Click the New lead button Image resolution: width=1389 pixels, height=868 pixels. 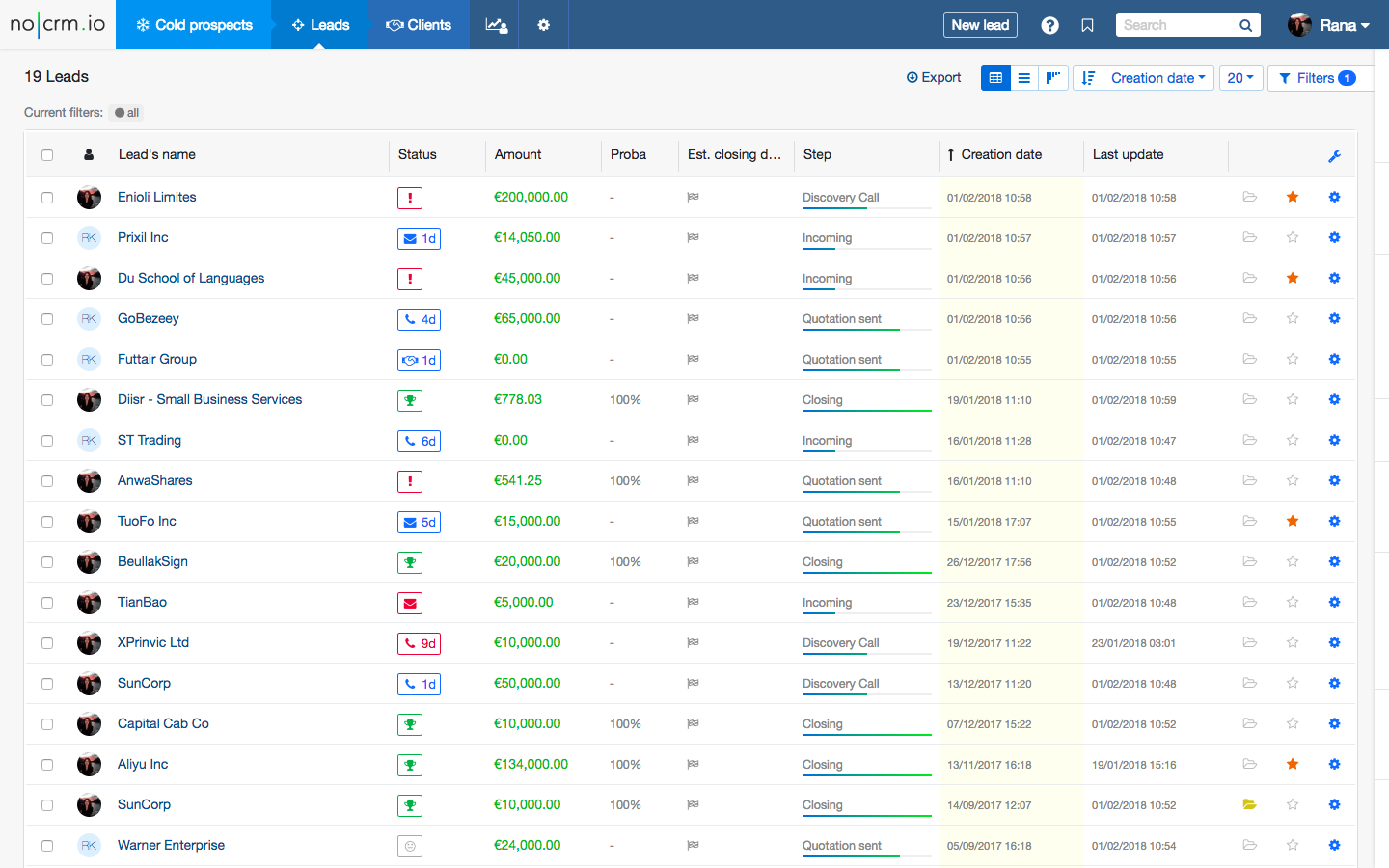coord(980,24)
